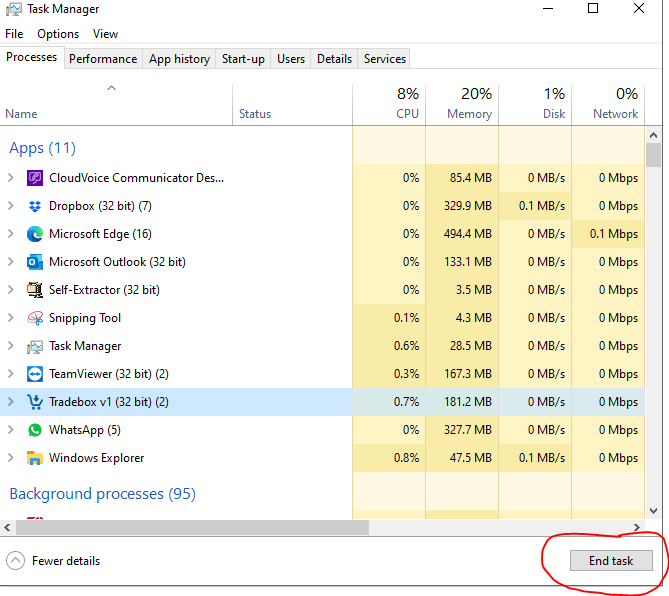Expand the TeamViewer (32 bit) process group
669x596 pixels.
tap(11, 374)
